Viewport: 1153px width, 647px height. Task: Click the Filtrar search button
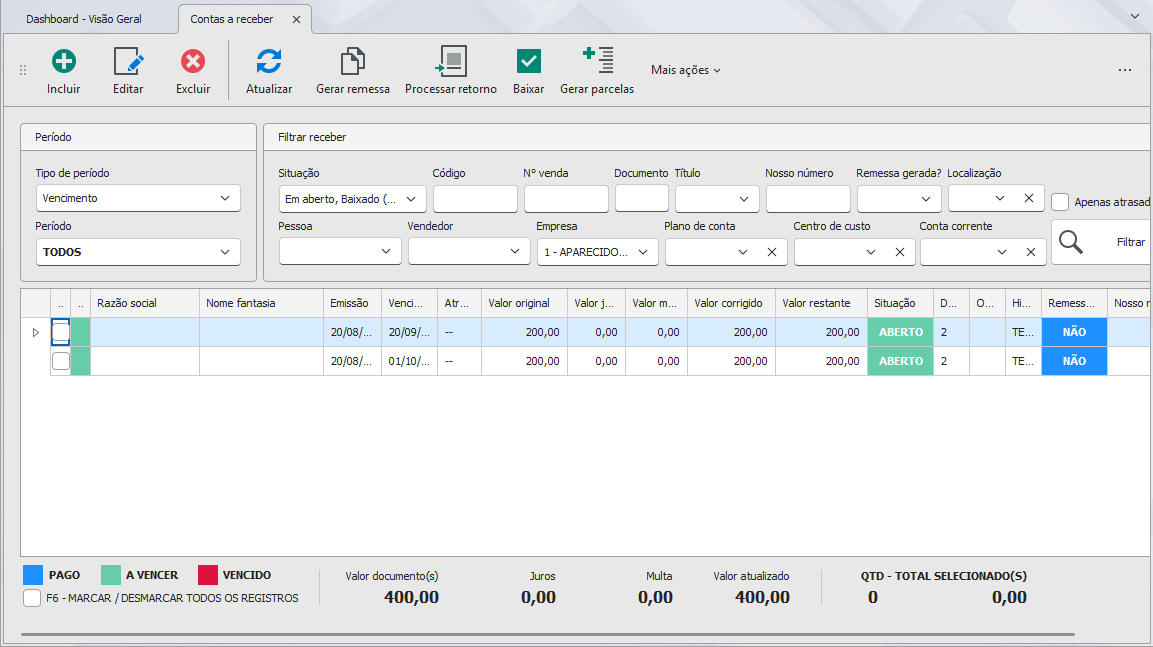point(1102,242)
